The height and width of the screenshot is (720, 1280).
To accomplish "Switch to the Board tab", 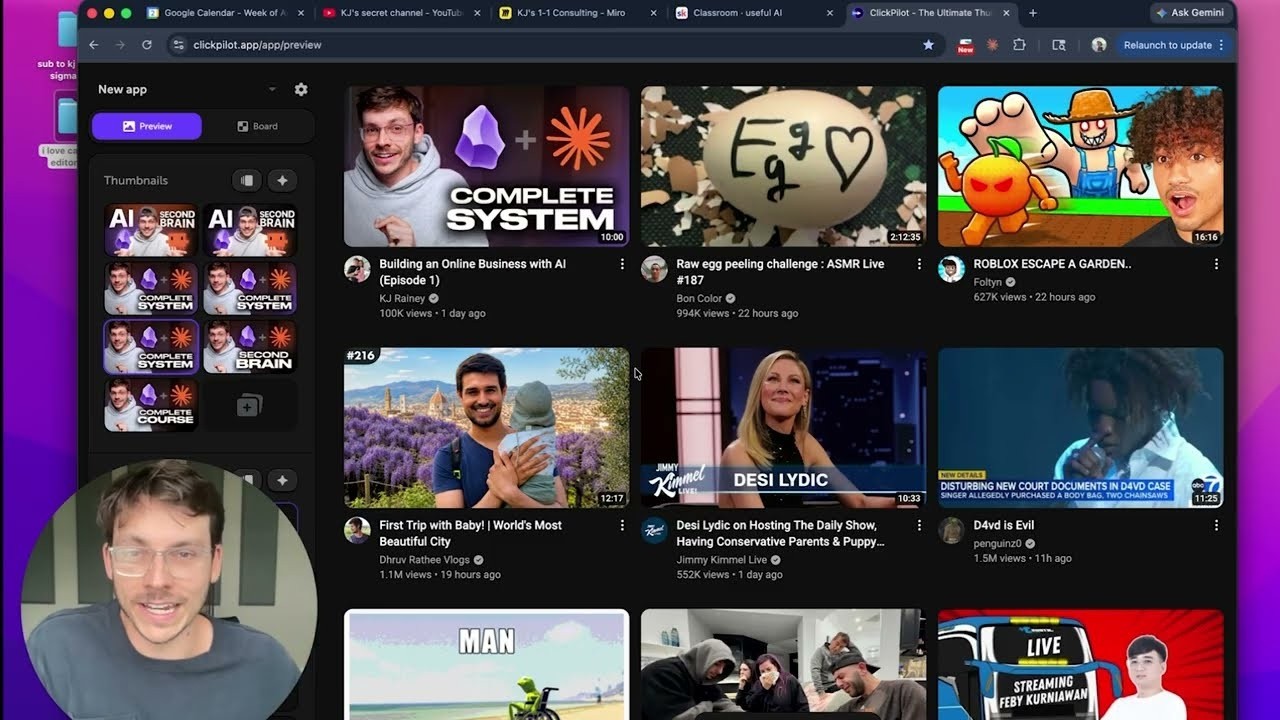I will 257,126.
